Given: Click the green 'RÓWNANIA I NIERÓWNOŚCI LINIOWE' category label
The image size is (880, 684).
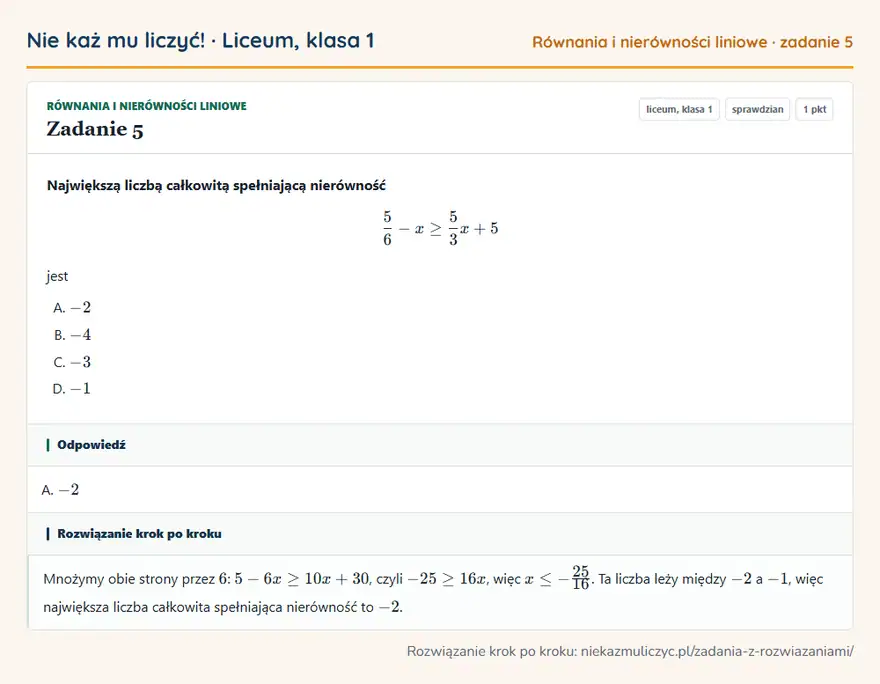Looking at the screenshot, I should coord(146,106).
